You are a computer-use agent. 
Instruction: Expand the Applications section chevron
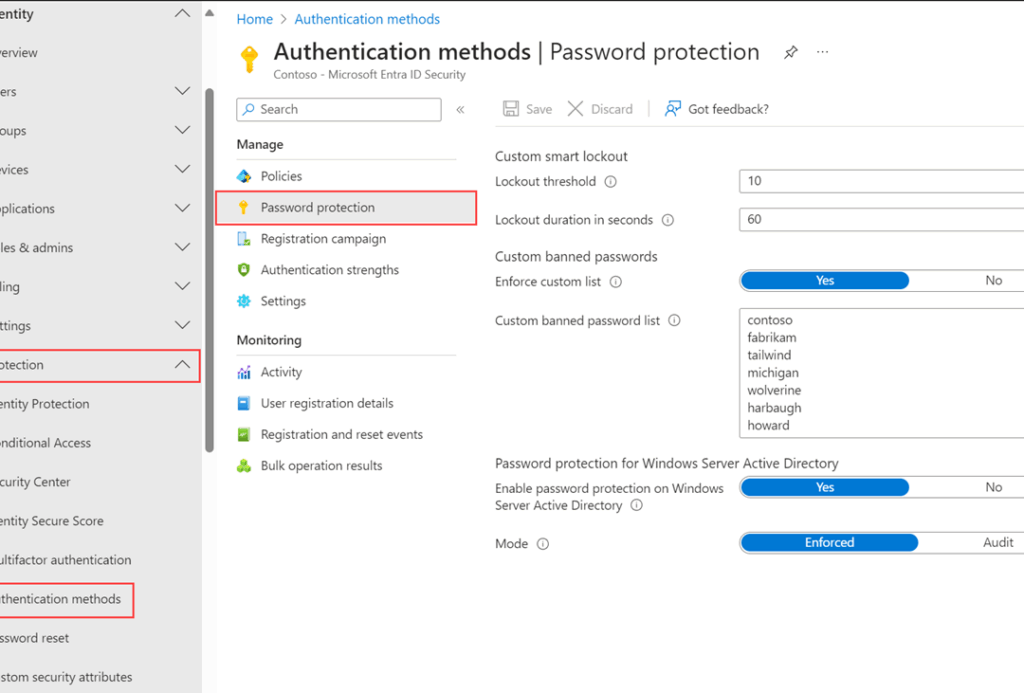pyautogui.click(x=182, y=209)
